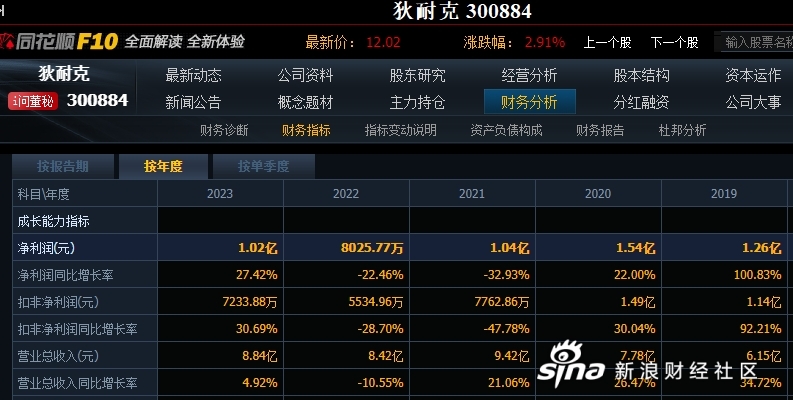This screenshot has height=400, width=793.
Task: Select 财务指标 sub-tab
Action: [x=306, y=130]
